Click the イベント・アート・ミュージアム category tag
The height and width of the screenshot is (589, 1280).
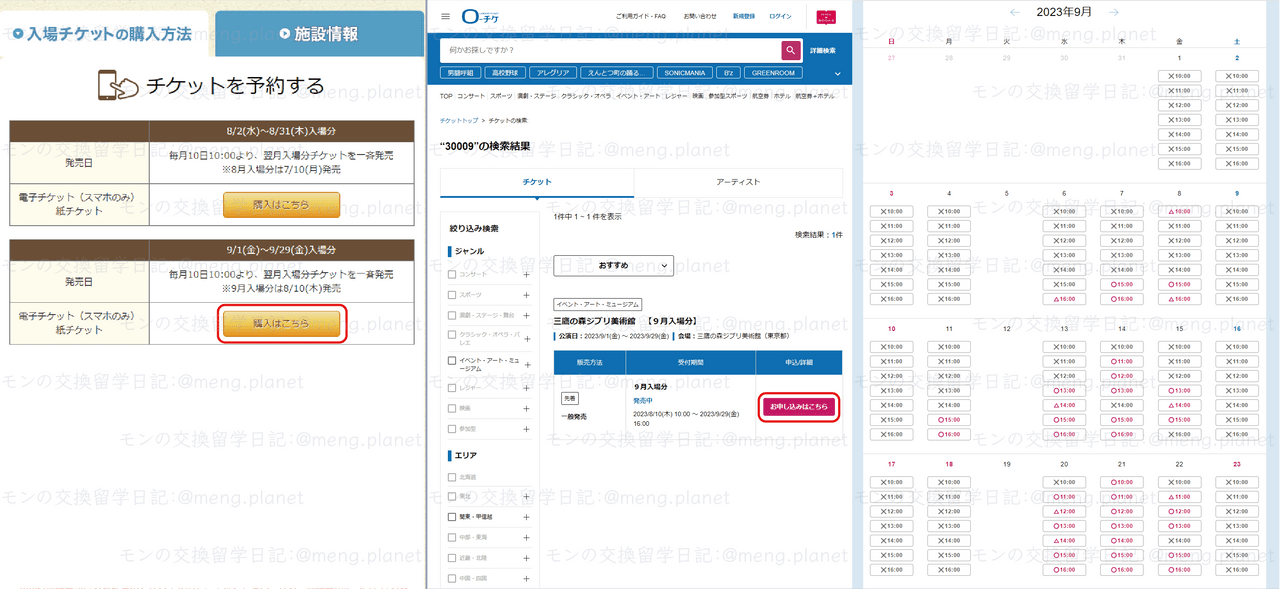[598, 304]
